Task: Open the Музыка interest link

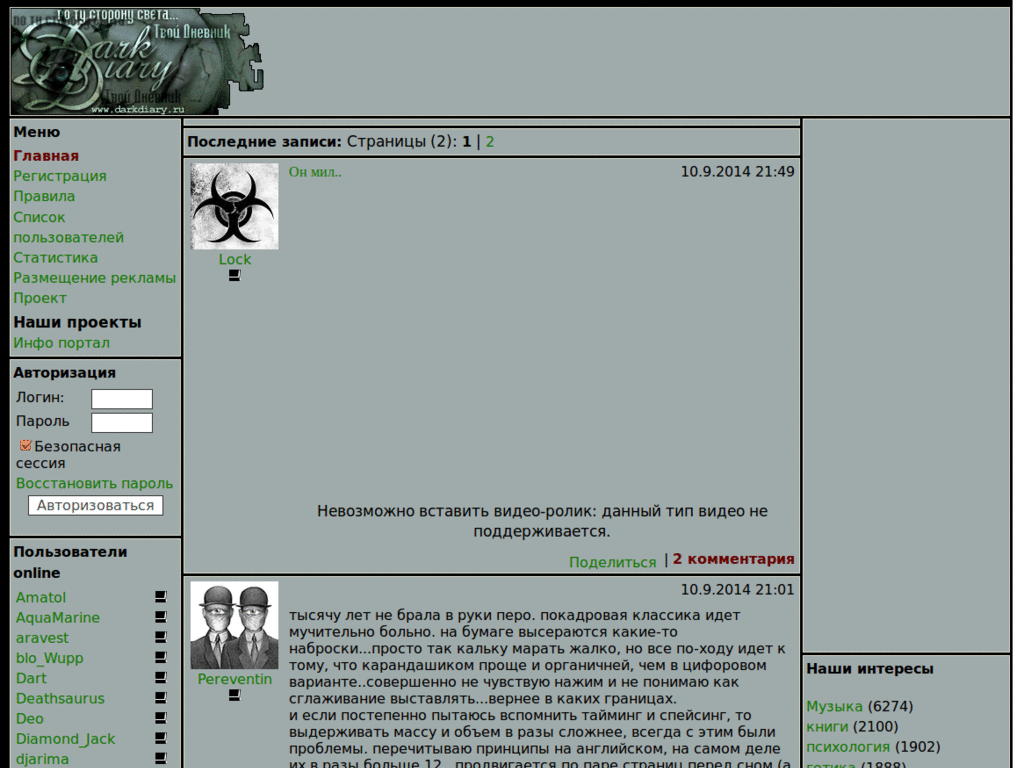Action: point(834,707)
